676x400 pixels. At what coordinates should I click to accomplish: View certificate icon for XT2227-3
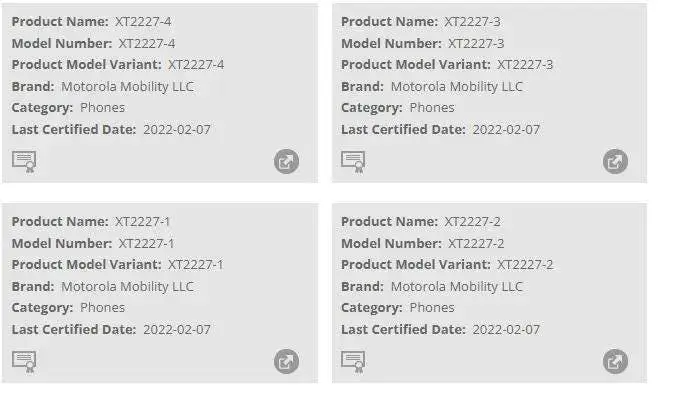[353, 162]
